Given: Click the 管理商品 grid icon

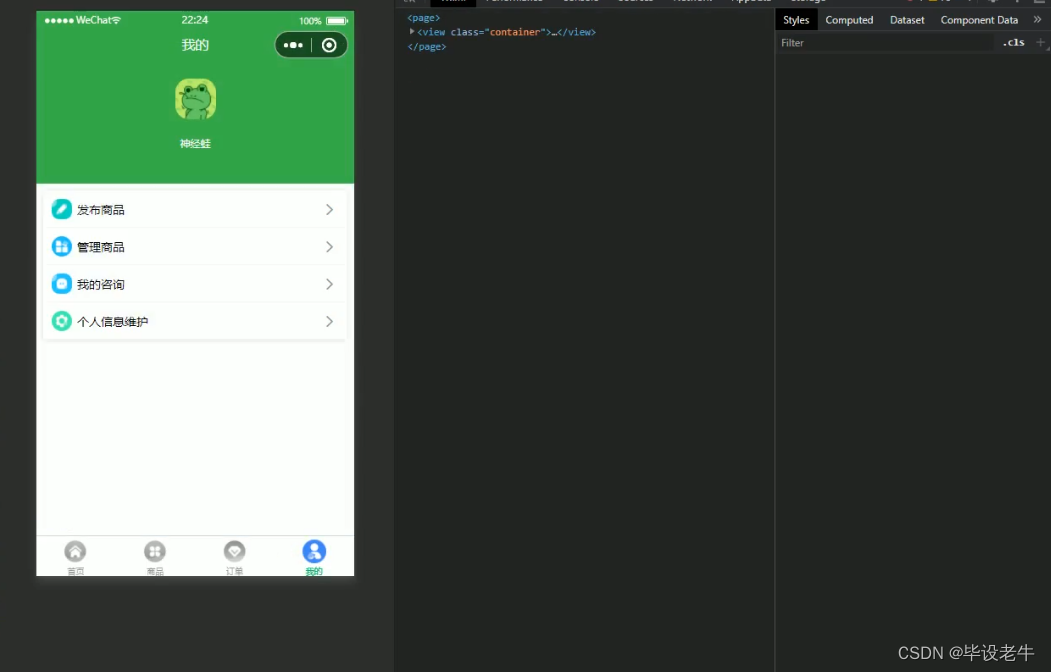Looking at the screenshot, I should pos(62,247).
